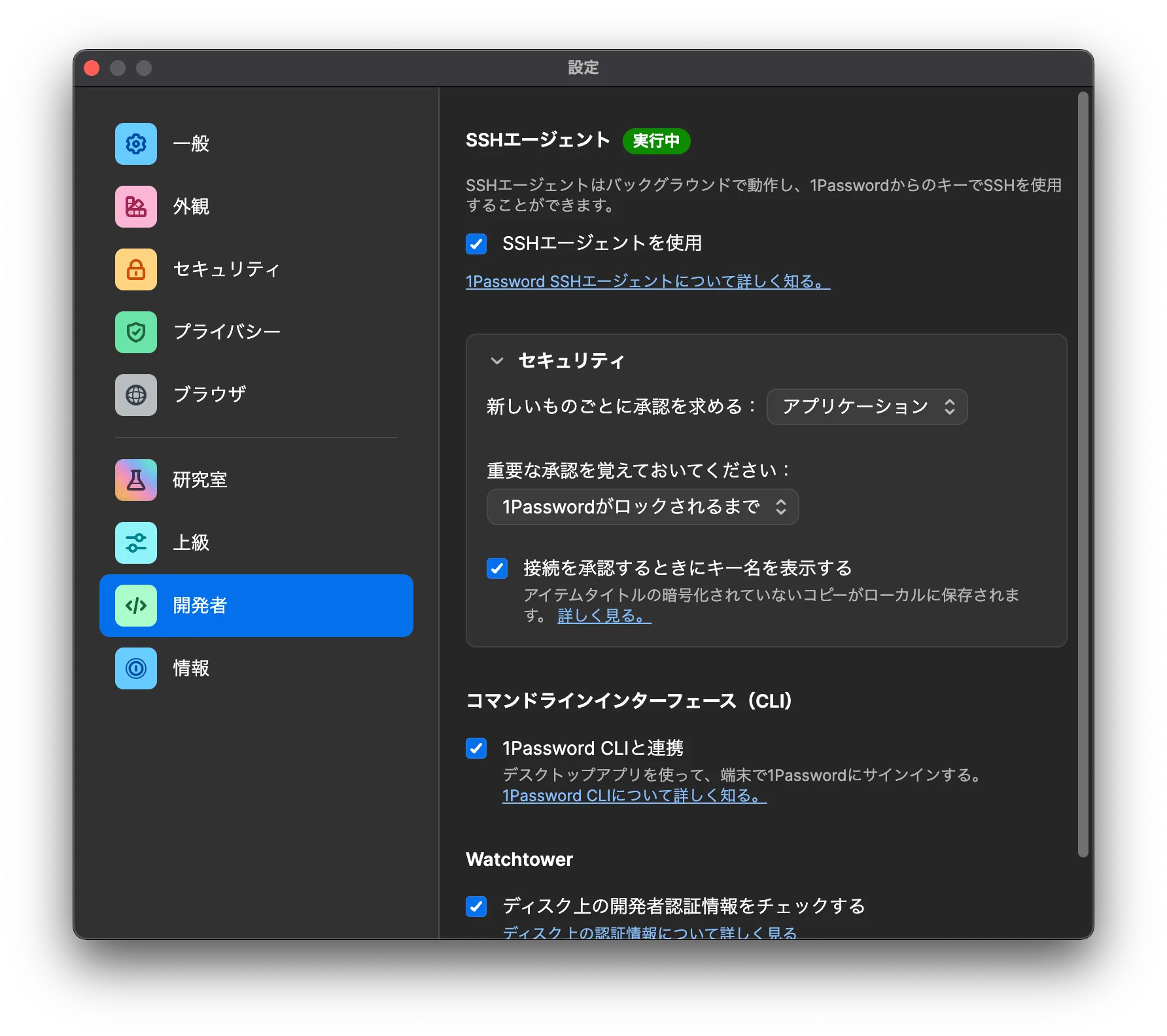
Task: Select the 開発者 tab in sidebar
Action: tap(256, 606)
